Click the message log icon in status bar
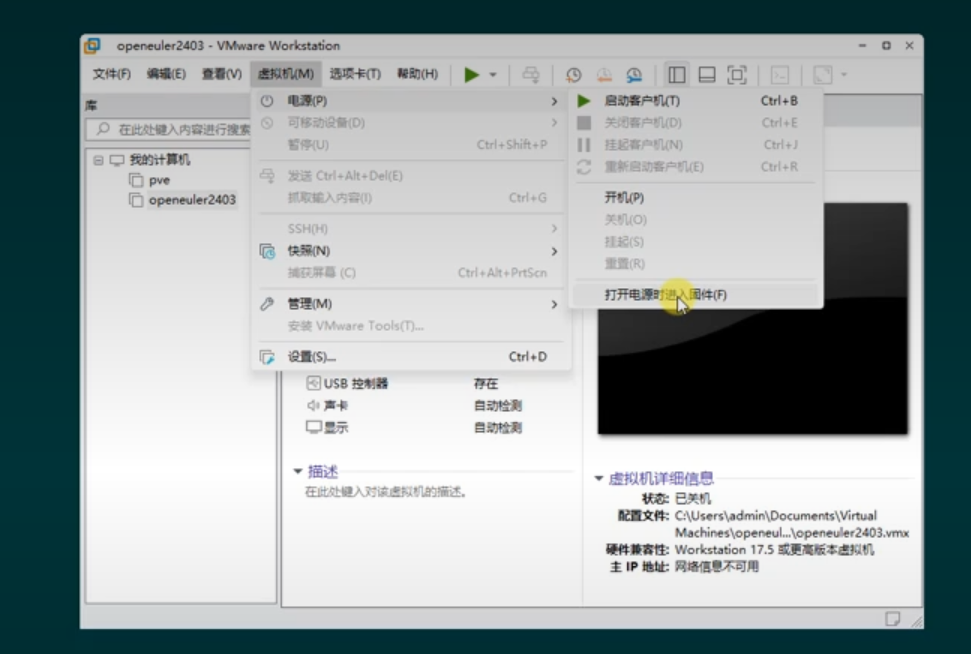The height and width of the screenshot is (654, 971). [892, 619]
